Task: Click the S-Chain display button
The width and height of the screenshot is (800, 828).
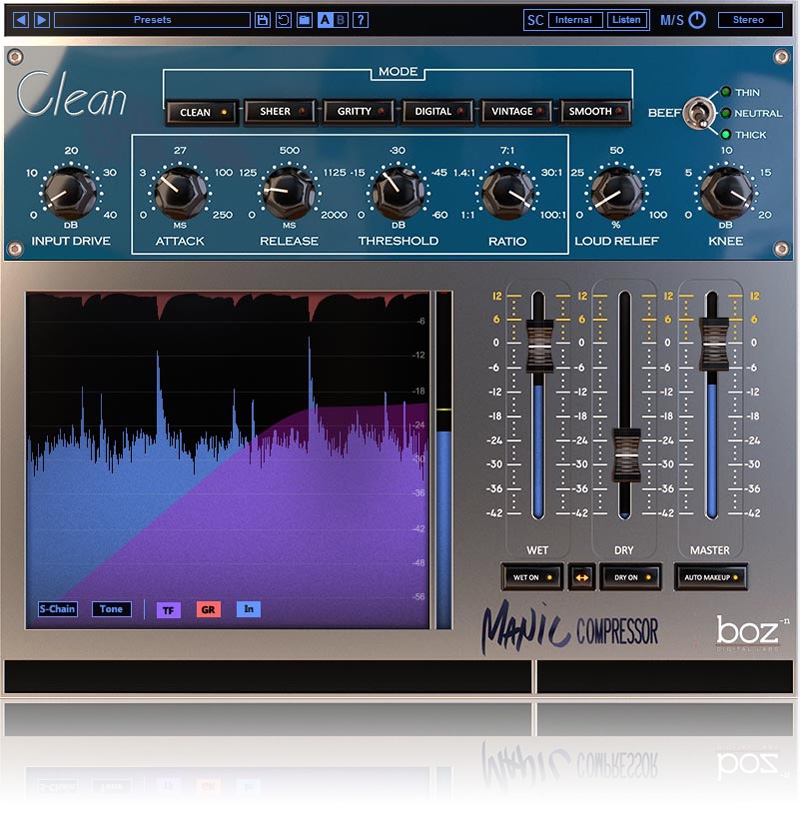Action: [57, 609]
